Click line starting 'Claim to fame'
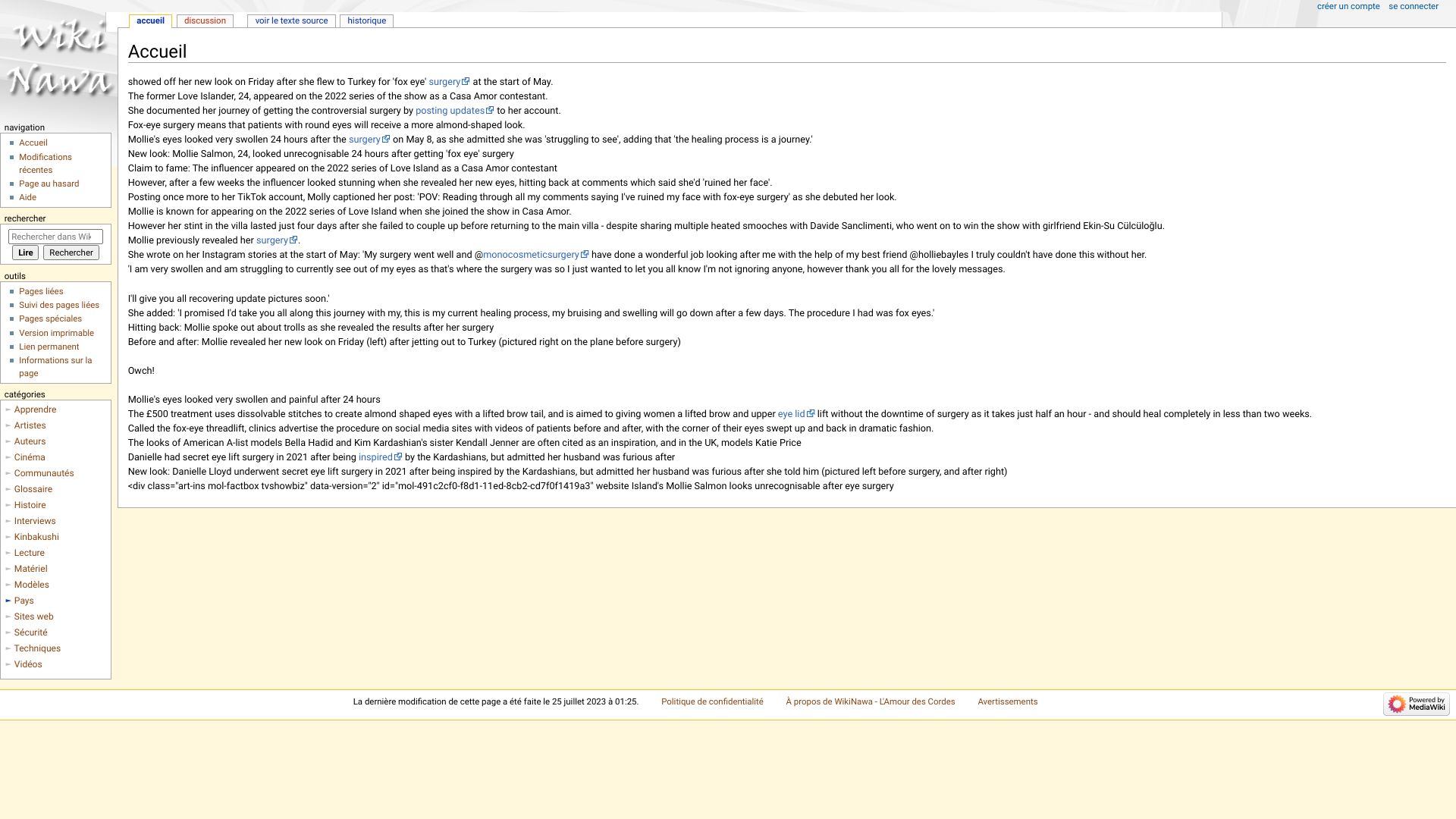 342,168
